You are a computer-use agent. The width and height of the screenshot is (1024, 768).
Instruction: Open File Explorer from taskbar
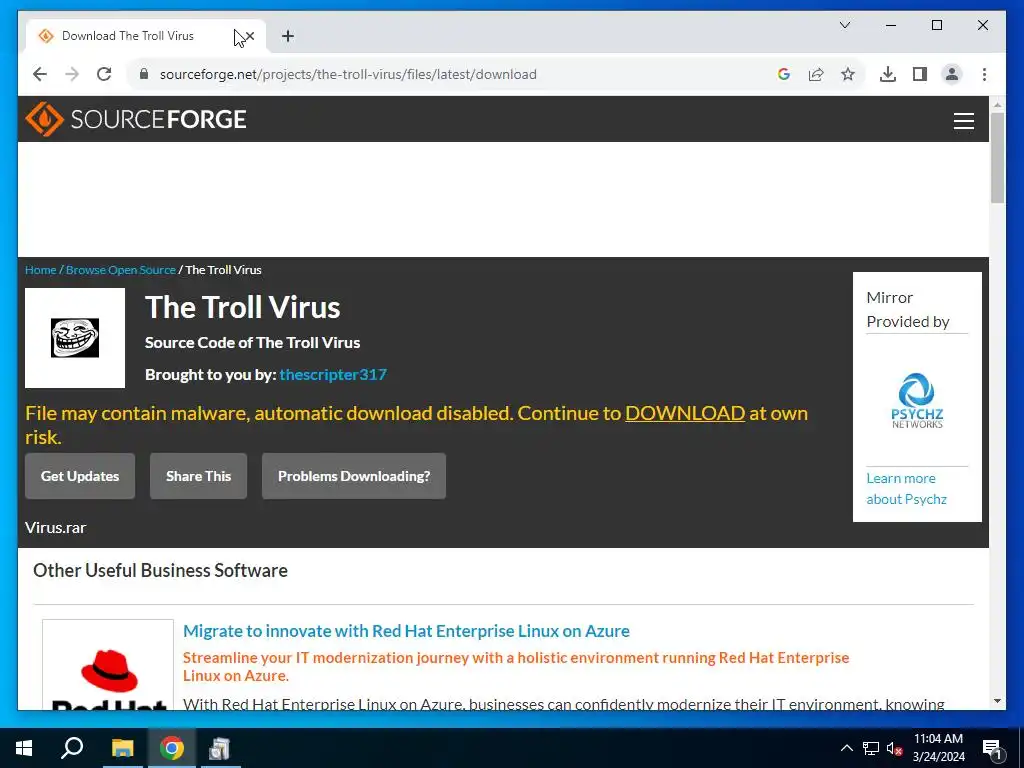pyautogui.click(x=122, y=748)
